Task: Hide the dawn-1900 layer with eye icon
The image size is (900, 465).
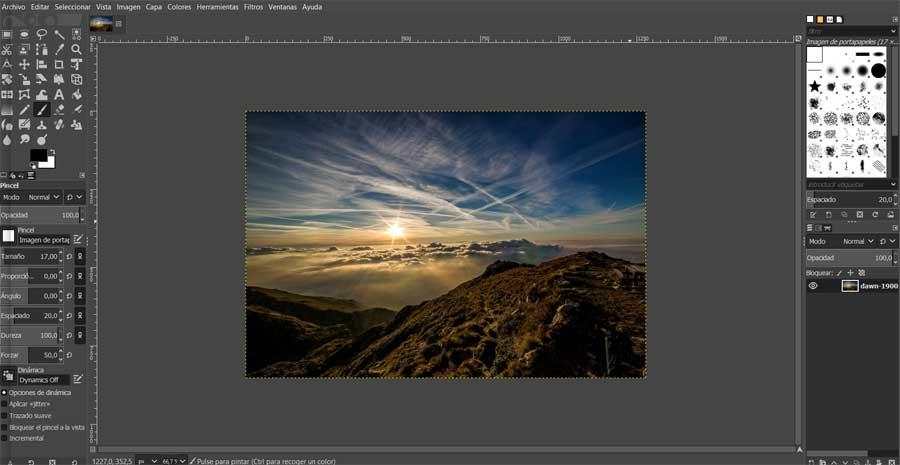Action: point(813,286)
